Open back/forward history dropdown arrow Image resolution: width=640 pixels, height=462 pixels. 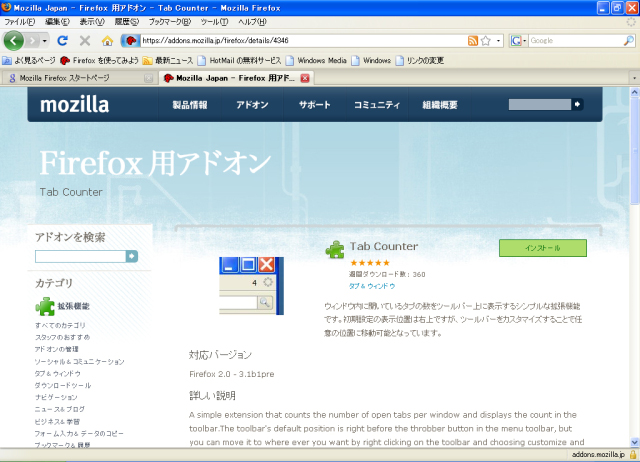[44, 41]
